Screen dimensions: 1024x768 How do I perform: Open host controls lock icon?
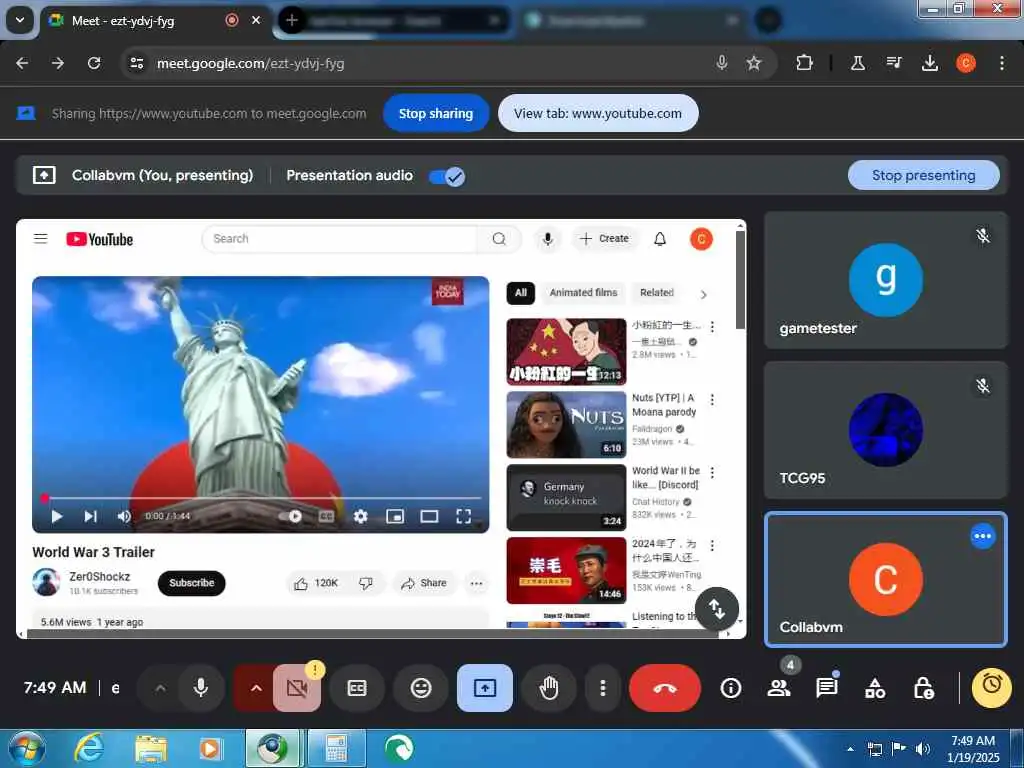pyautogui.click(x=923, y=688)
